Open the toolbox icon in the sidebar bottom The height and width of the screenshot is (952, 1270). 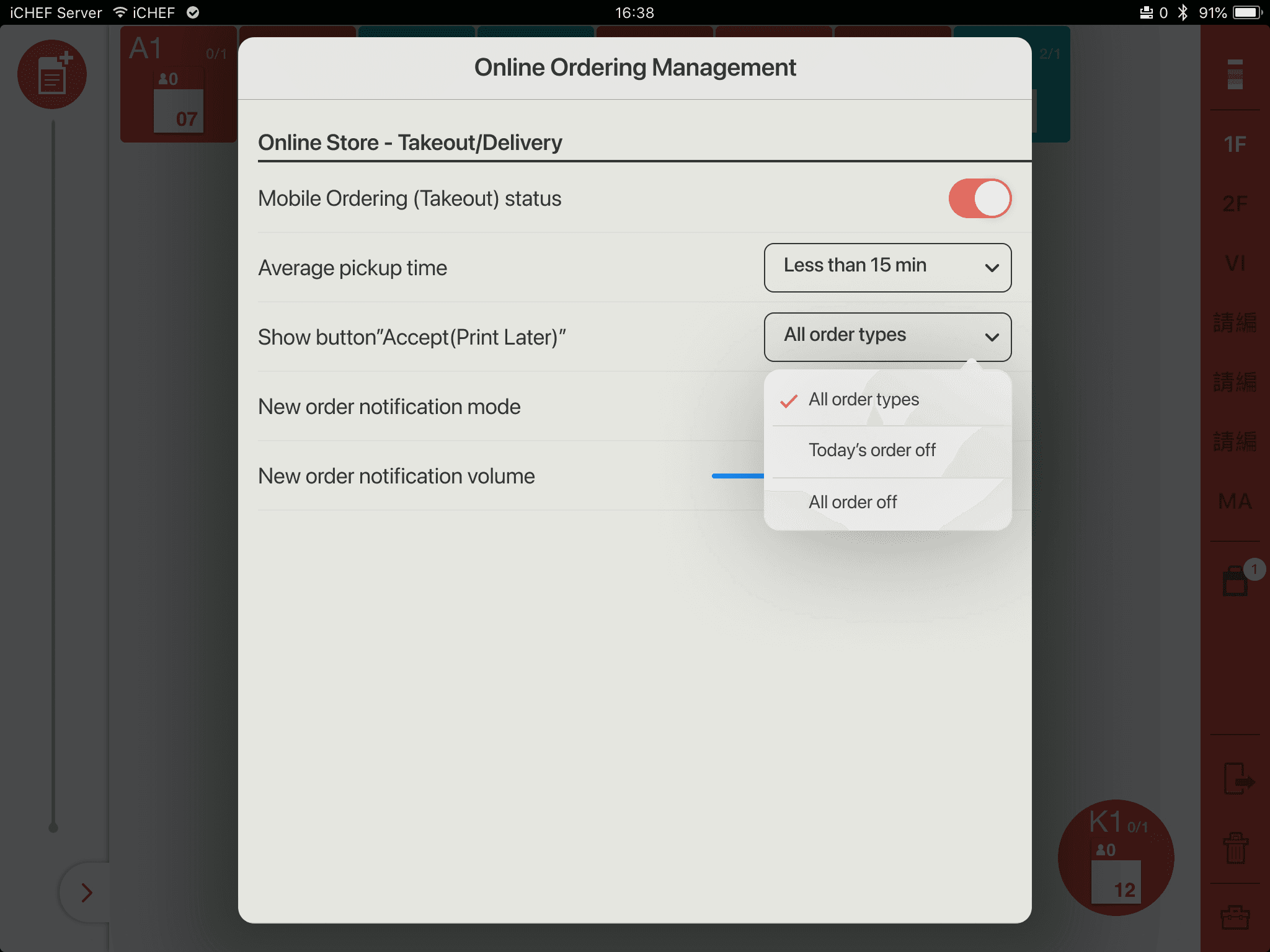(1235, 917)
